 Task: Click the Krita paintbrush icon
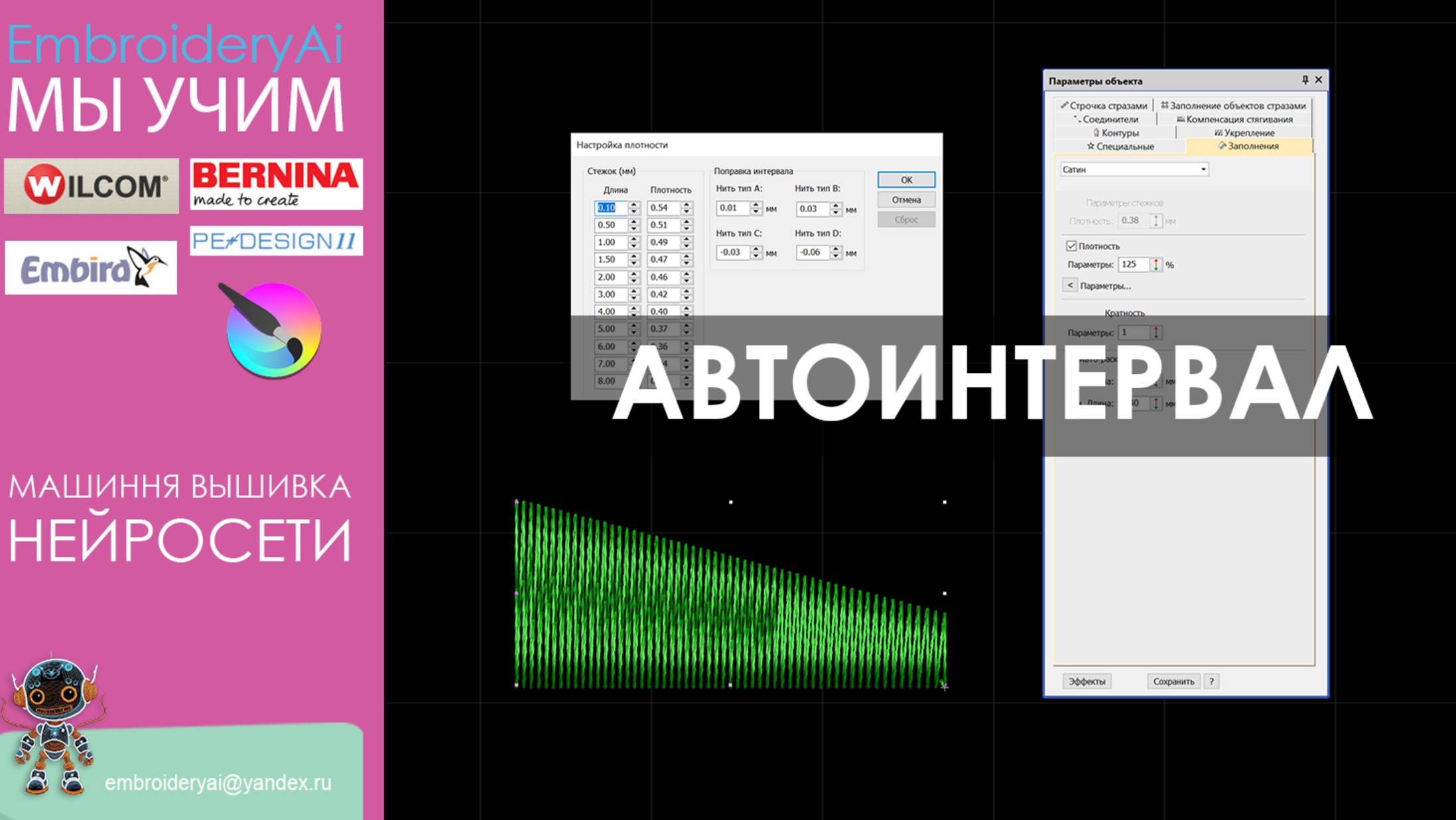272,329
